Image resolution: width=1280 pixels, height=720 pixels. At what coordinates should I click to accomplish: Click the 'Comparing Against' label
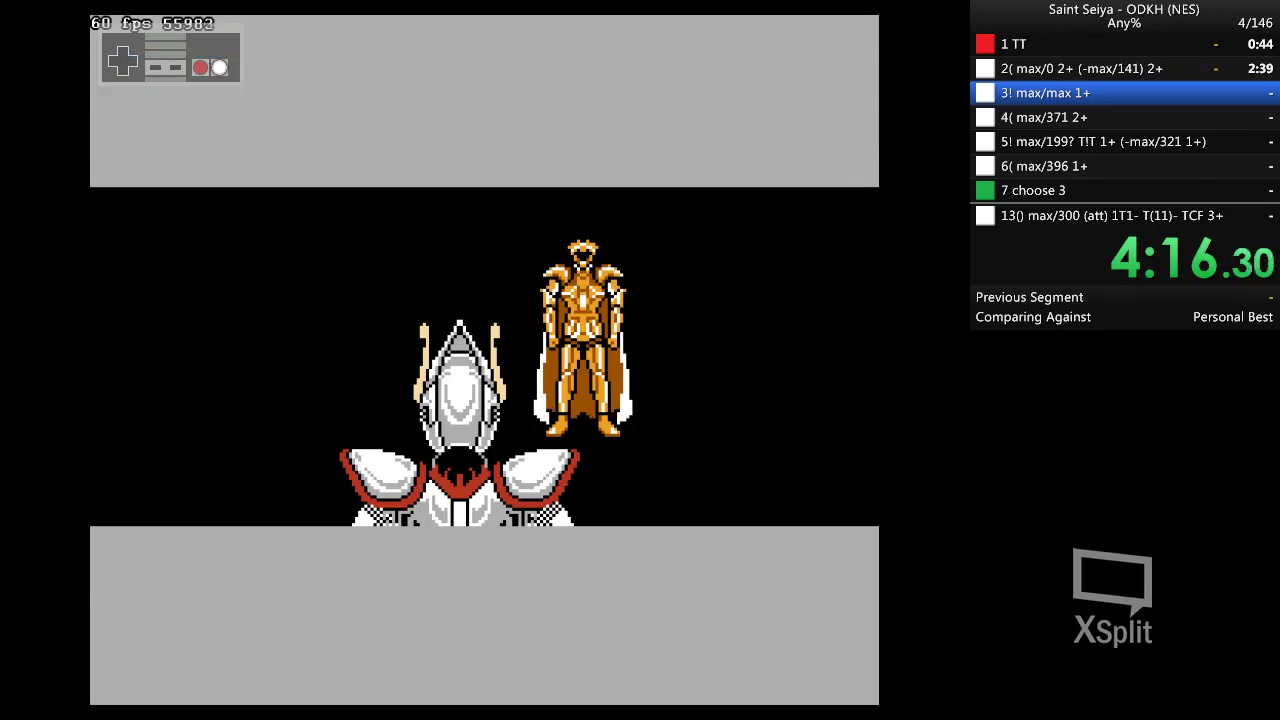1033,317
